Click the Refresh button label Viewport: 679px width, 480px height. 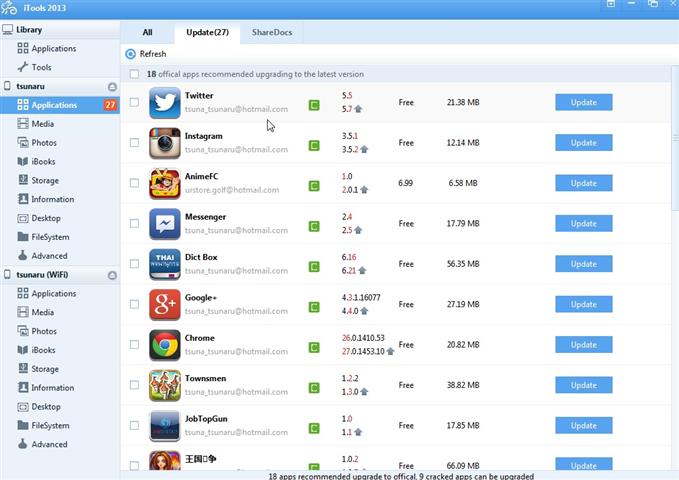coord(153,54)
